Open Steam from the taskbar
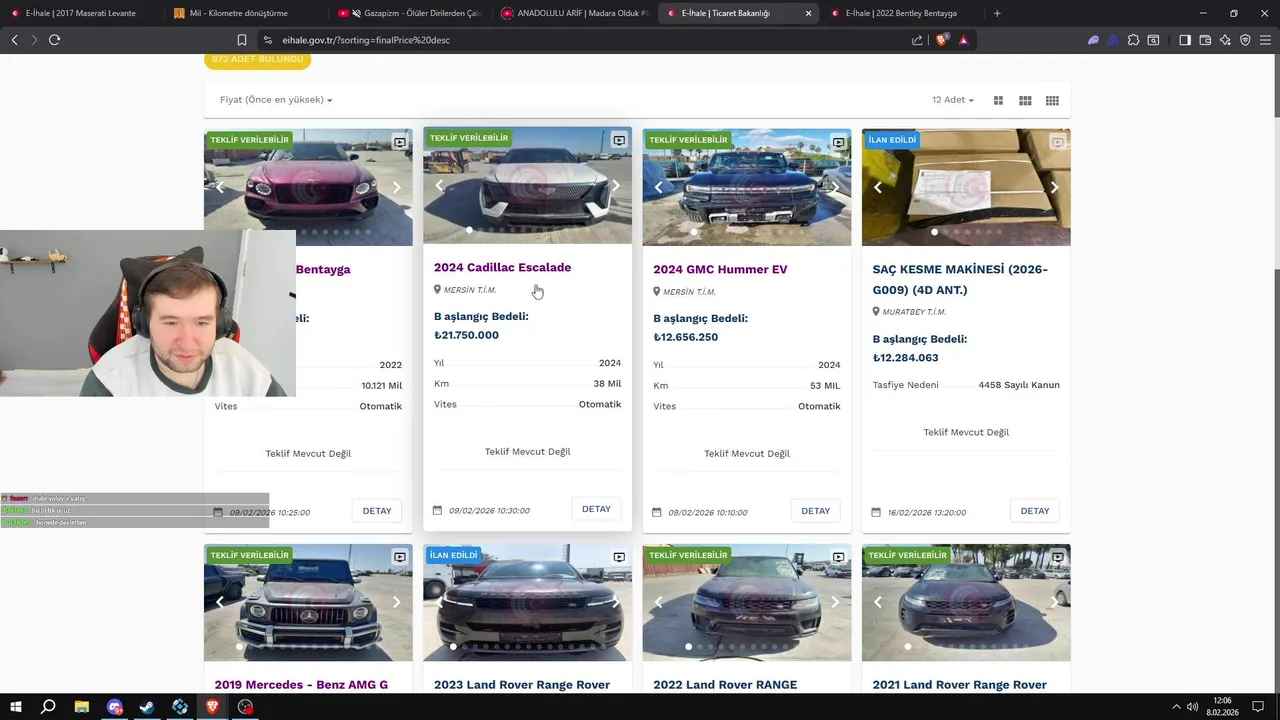 [x=147, y=707]
